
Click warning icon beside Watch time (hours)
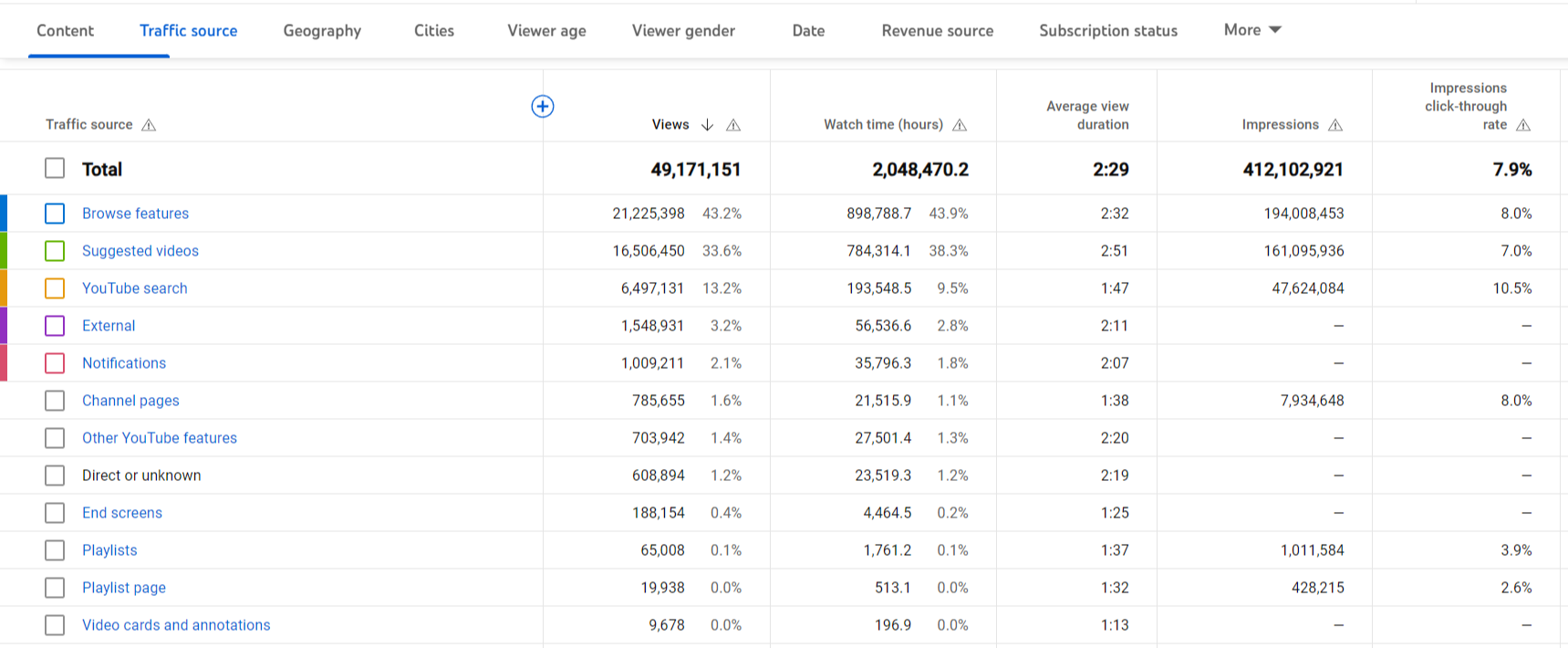(x=960, y=125)
